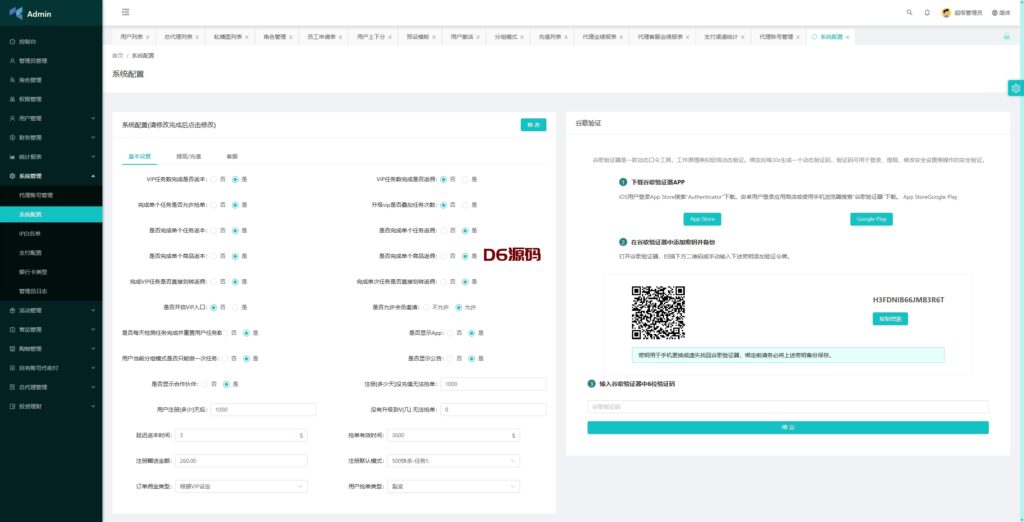Set 是否完成单个商品返本 to 否
The height and width of the screenshot is (522, 1024).
(x=214, y=256)
